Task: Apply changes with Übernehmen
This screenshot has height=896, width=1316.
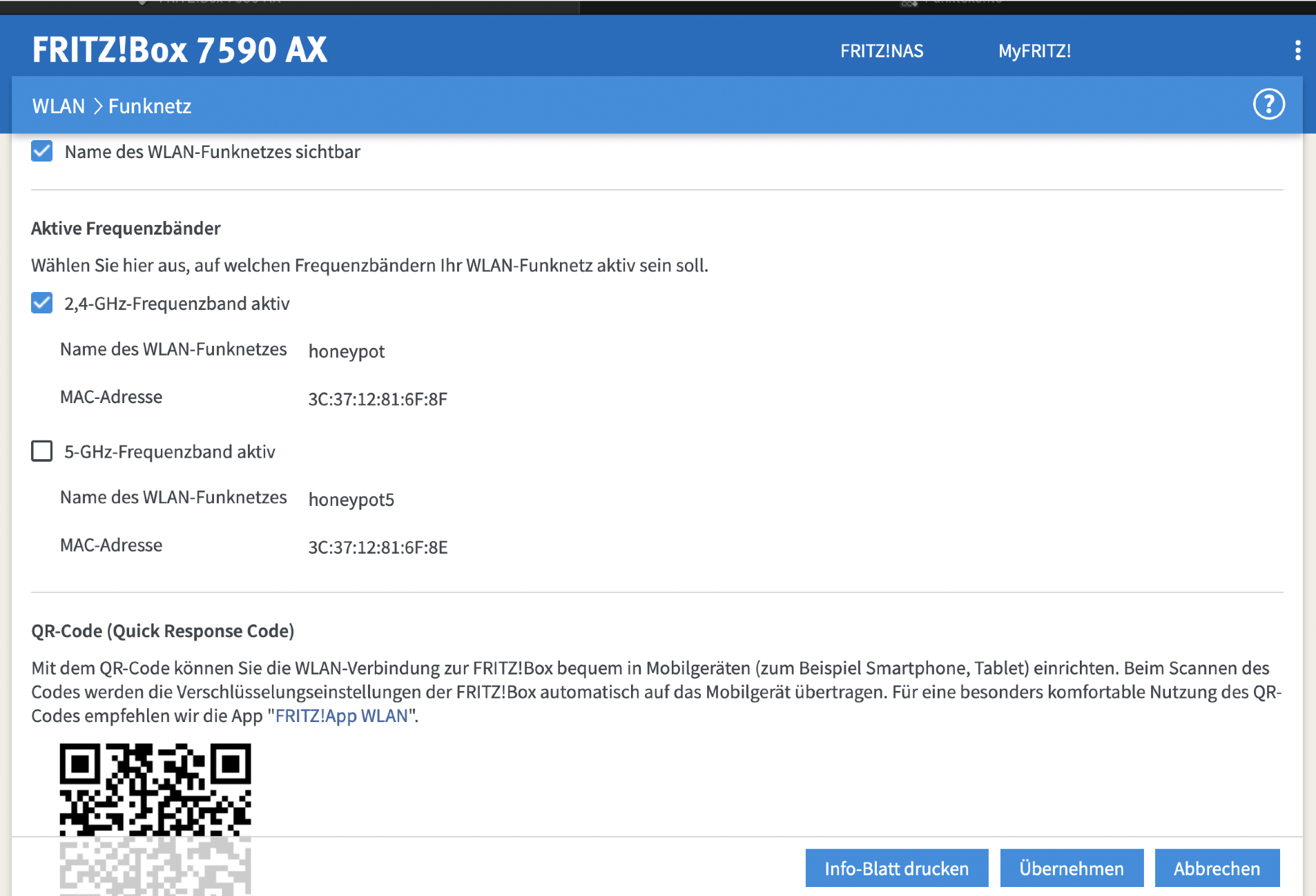Action: click(x=1072, y=868)
